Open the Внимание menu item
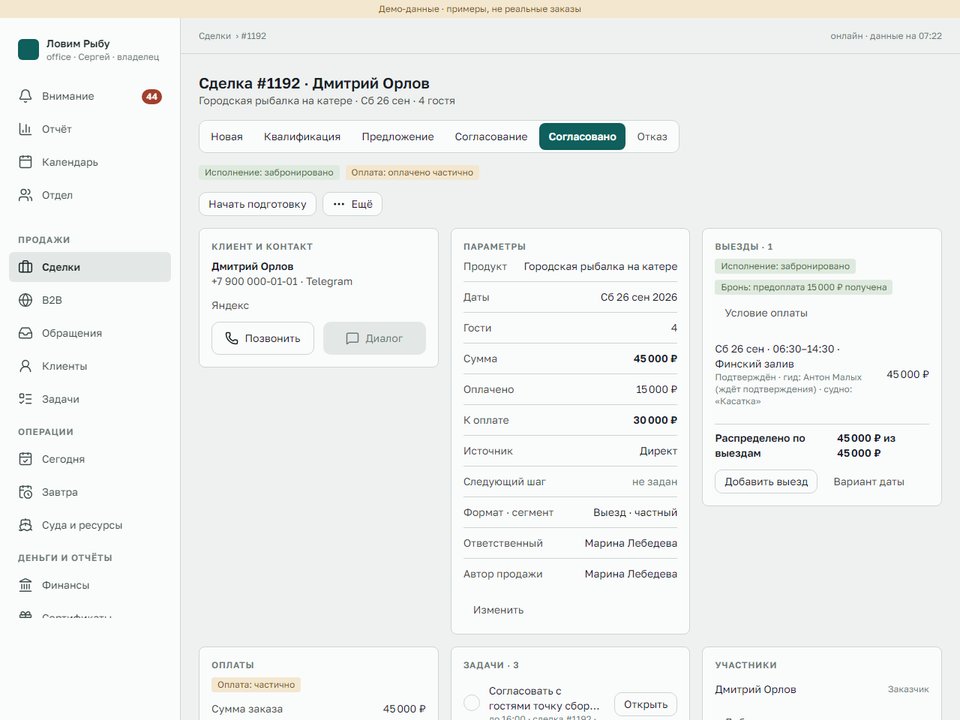This screenshot has width=960, height=720. point(90,96)
